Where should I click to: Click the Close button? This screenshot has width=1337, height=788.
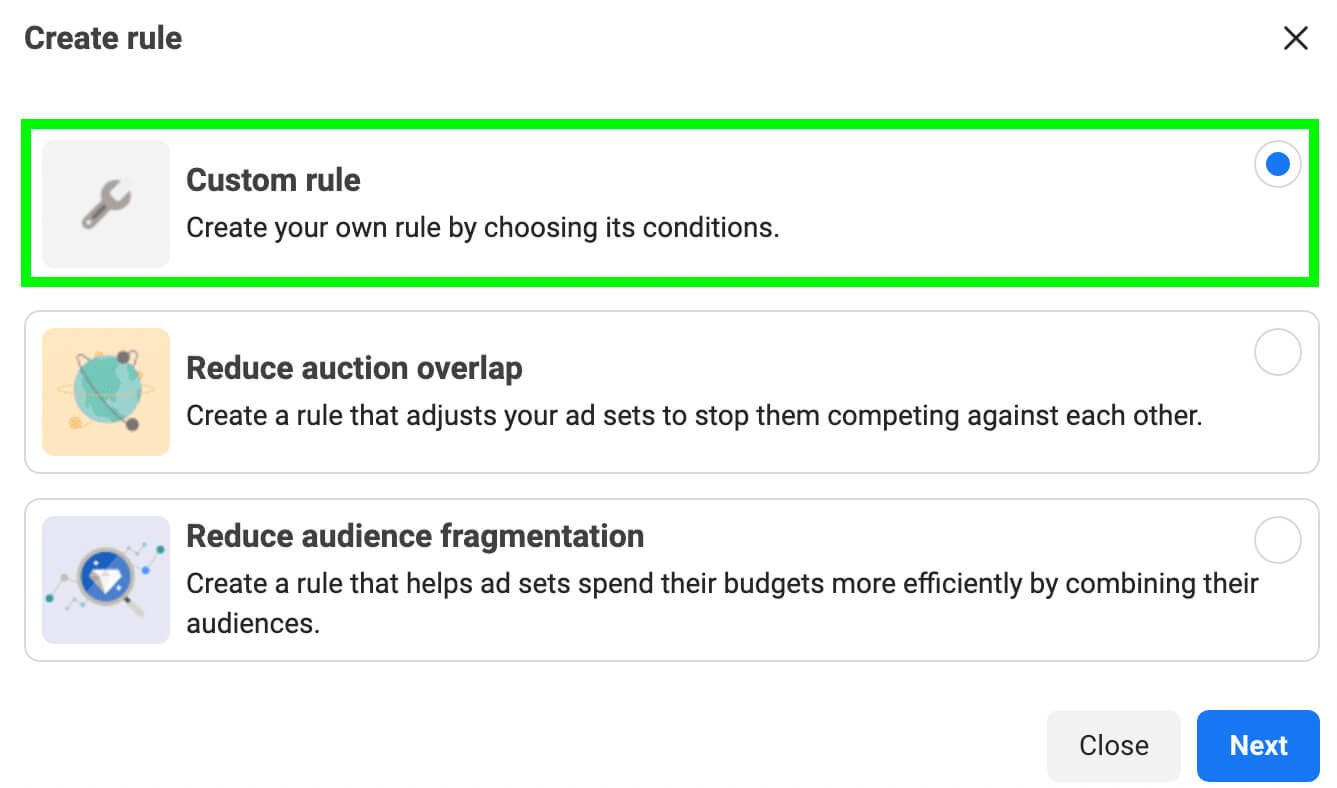tap(1113, 745)
